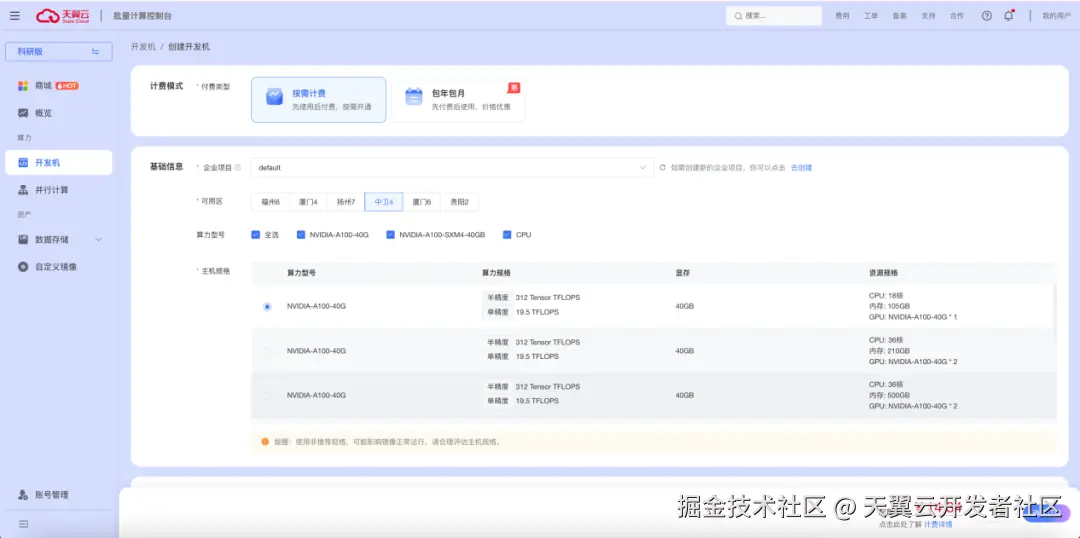Click the 计费详情 link at the bottom
The image size is (1080, 538).
pyautogui.click(x=938, y=524)
